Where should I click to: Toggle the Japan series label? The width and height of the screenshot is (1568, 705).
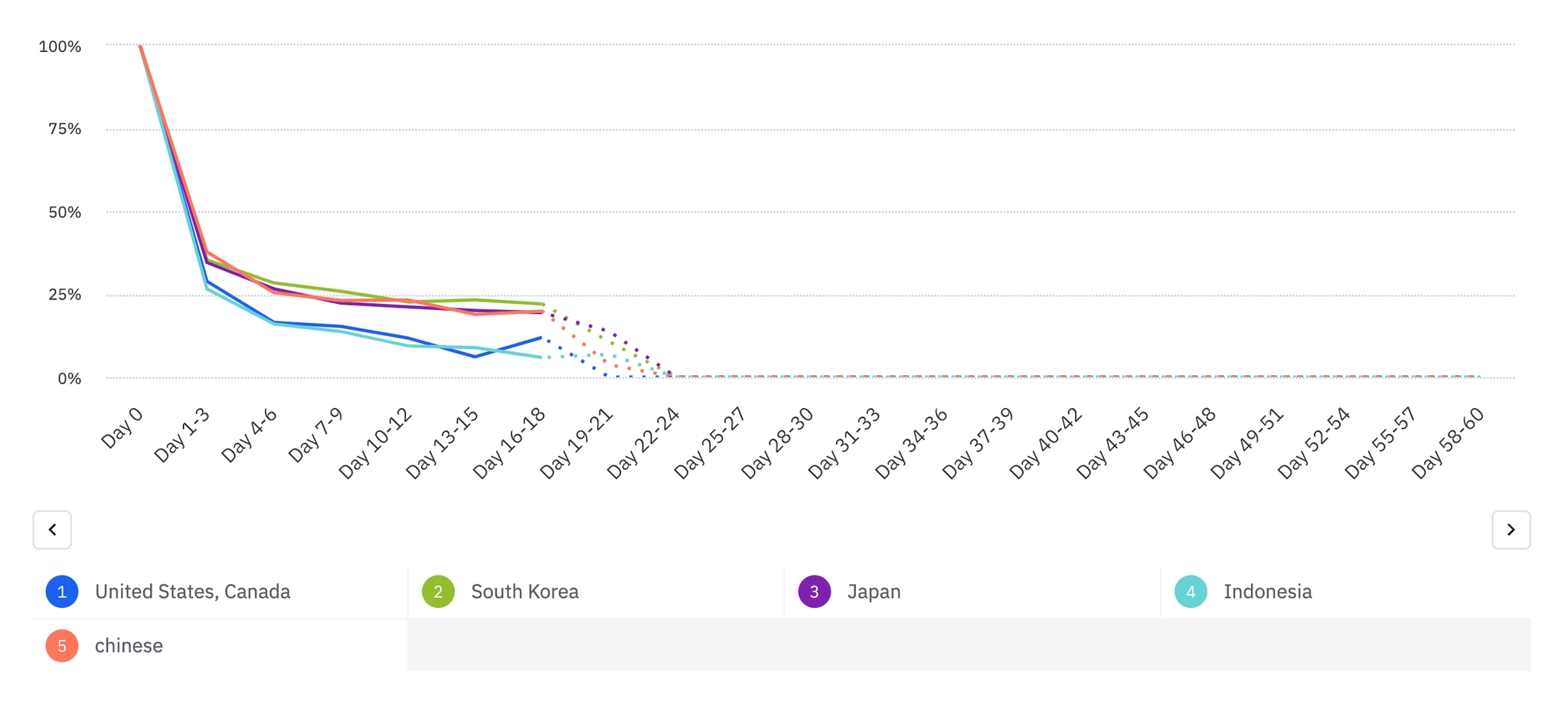pos(874,592)
